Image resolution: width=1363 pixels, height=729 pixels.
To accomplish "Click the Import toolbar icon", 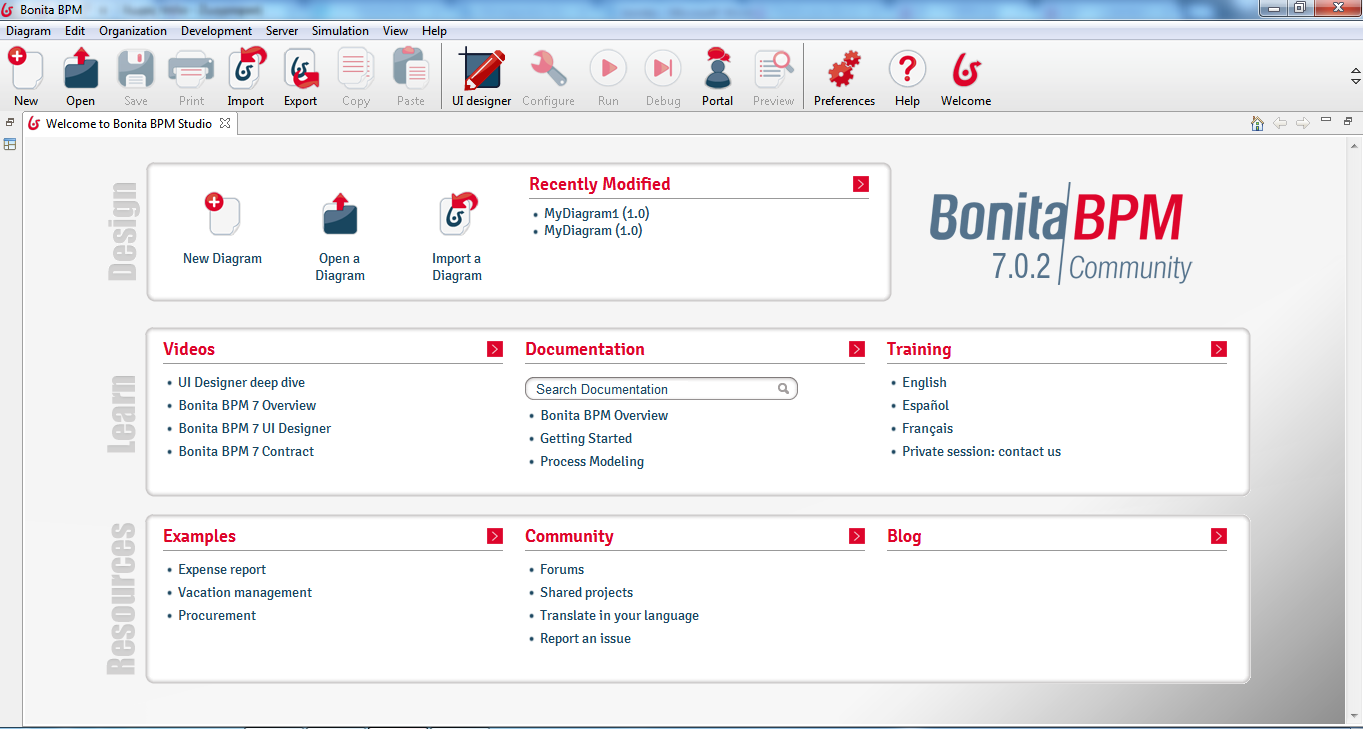I will click(x=246, y=69).
